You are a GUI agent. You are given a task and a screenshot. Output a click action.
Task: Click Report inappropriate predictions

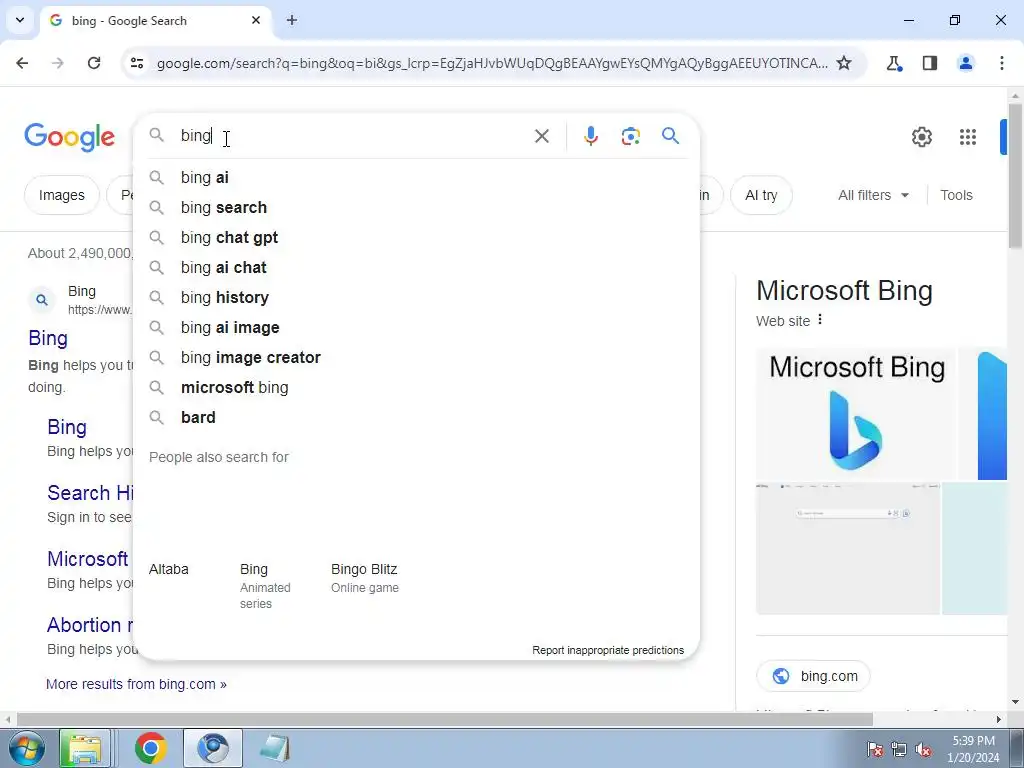(x=607, y=650)
